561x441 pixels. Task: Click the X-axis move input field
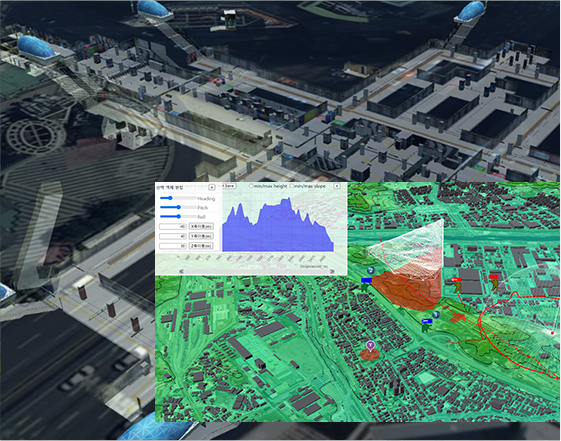(x=173, y=227)
